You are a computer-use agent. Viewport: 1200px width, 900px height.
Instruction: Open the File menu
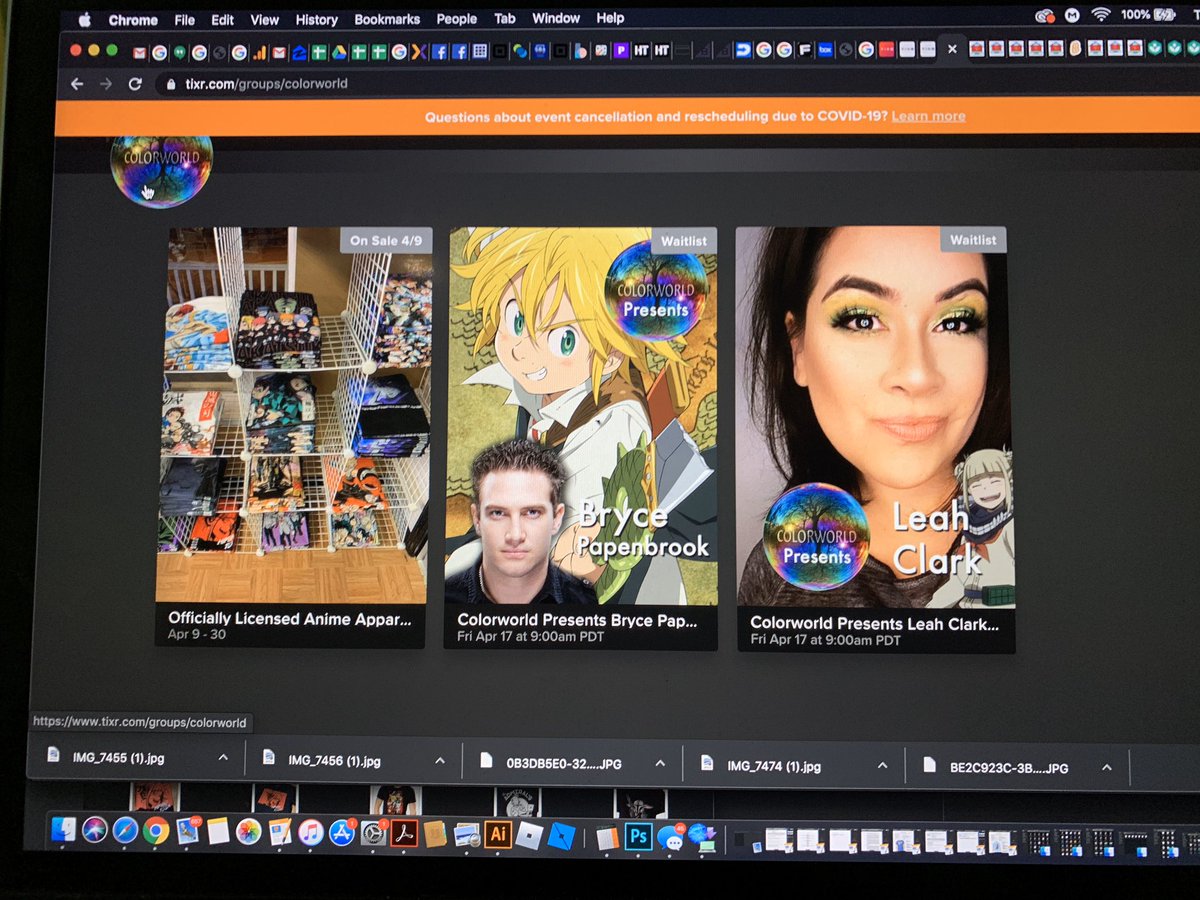[185, 20]
